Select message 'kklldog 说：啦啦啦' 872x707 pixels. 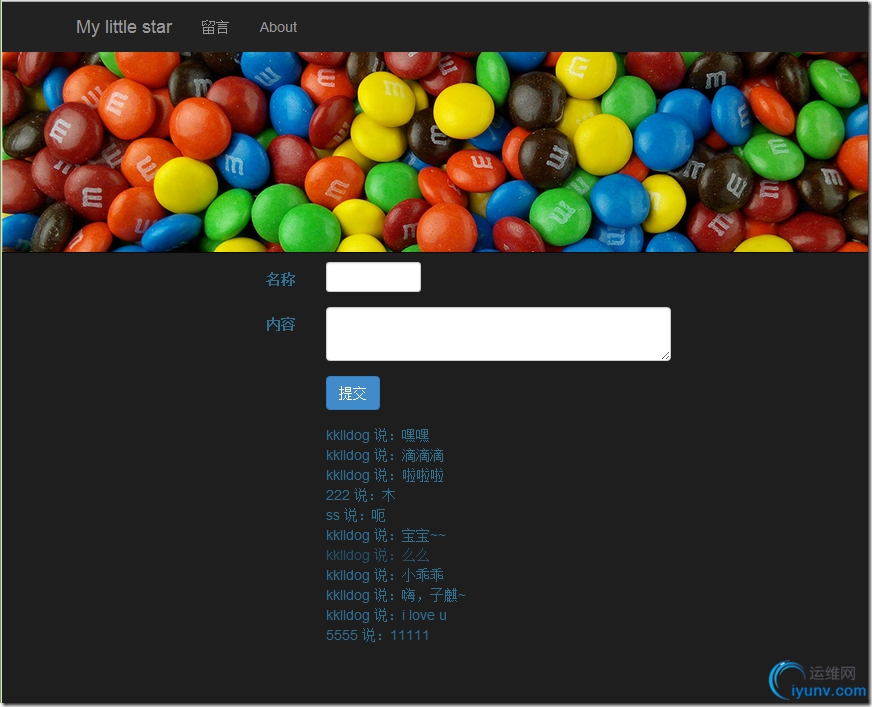[x=385, y=475]
